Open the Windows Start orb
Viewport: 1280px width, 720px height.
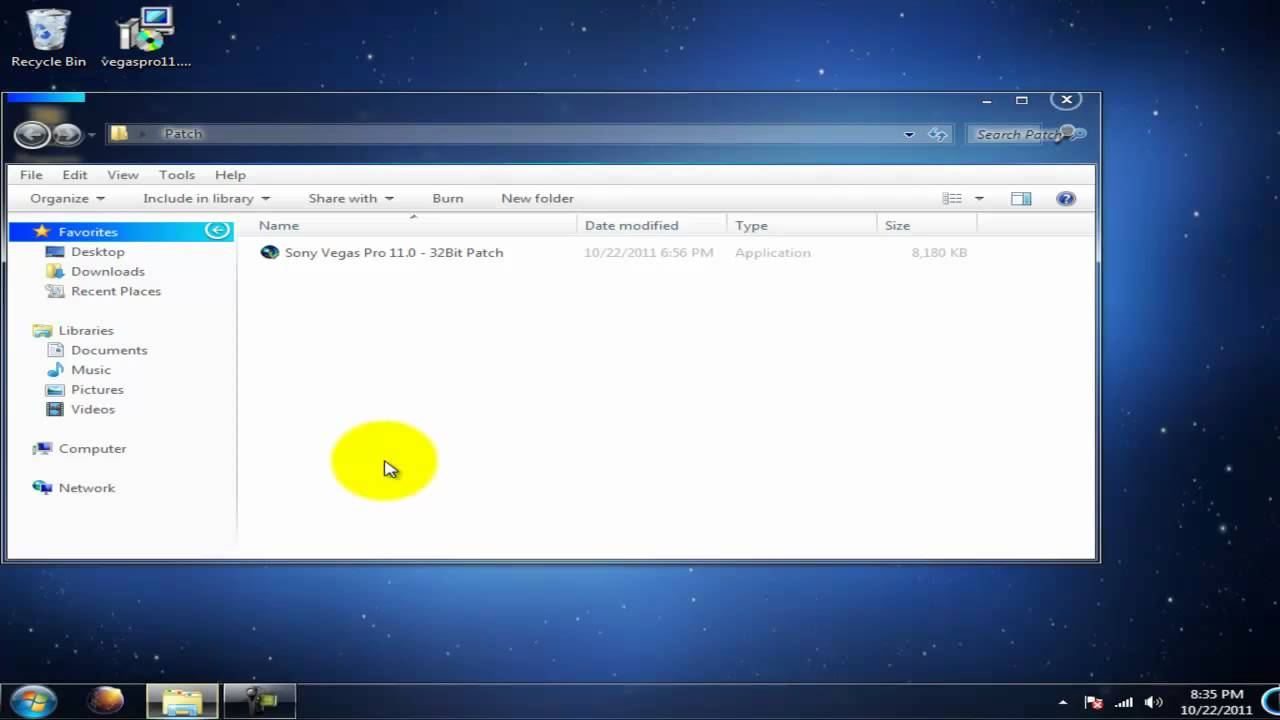click(34, 700)
